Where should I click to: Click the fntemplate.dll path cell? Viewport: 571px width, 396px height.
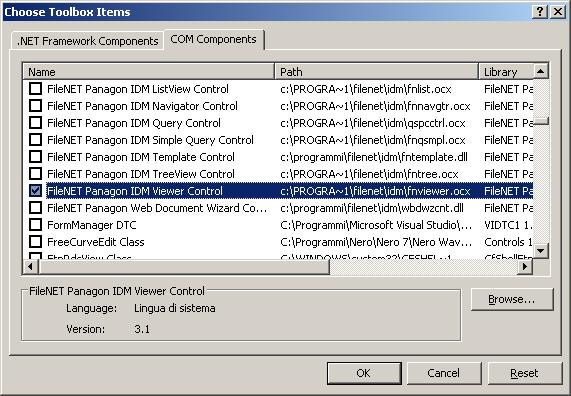point(374,157)
